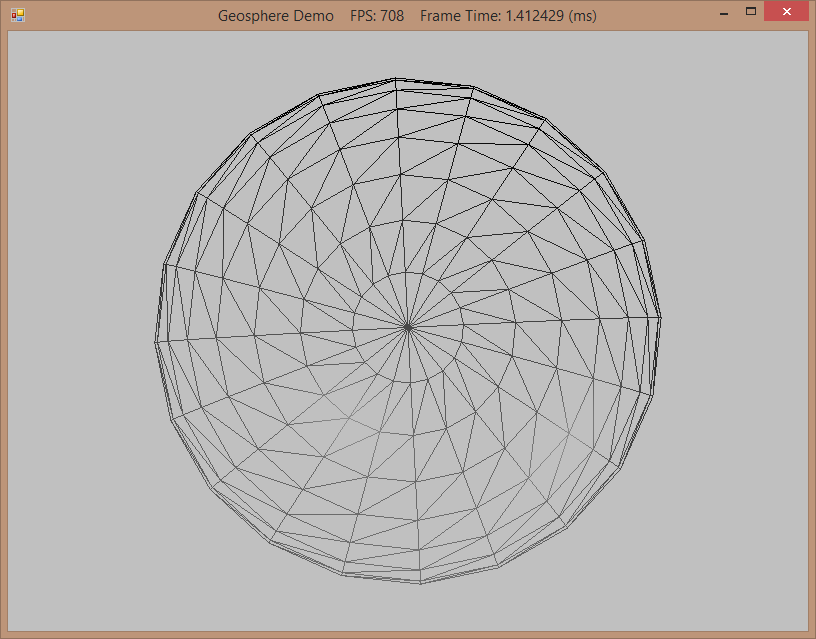The image size is (816, 639).
Task: Click the "Geosphere Demo" title text
Action: [276, 16]
